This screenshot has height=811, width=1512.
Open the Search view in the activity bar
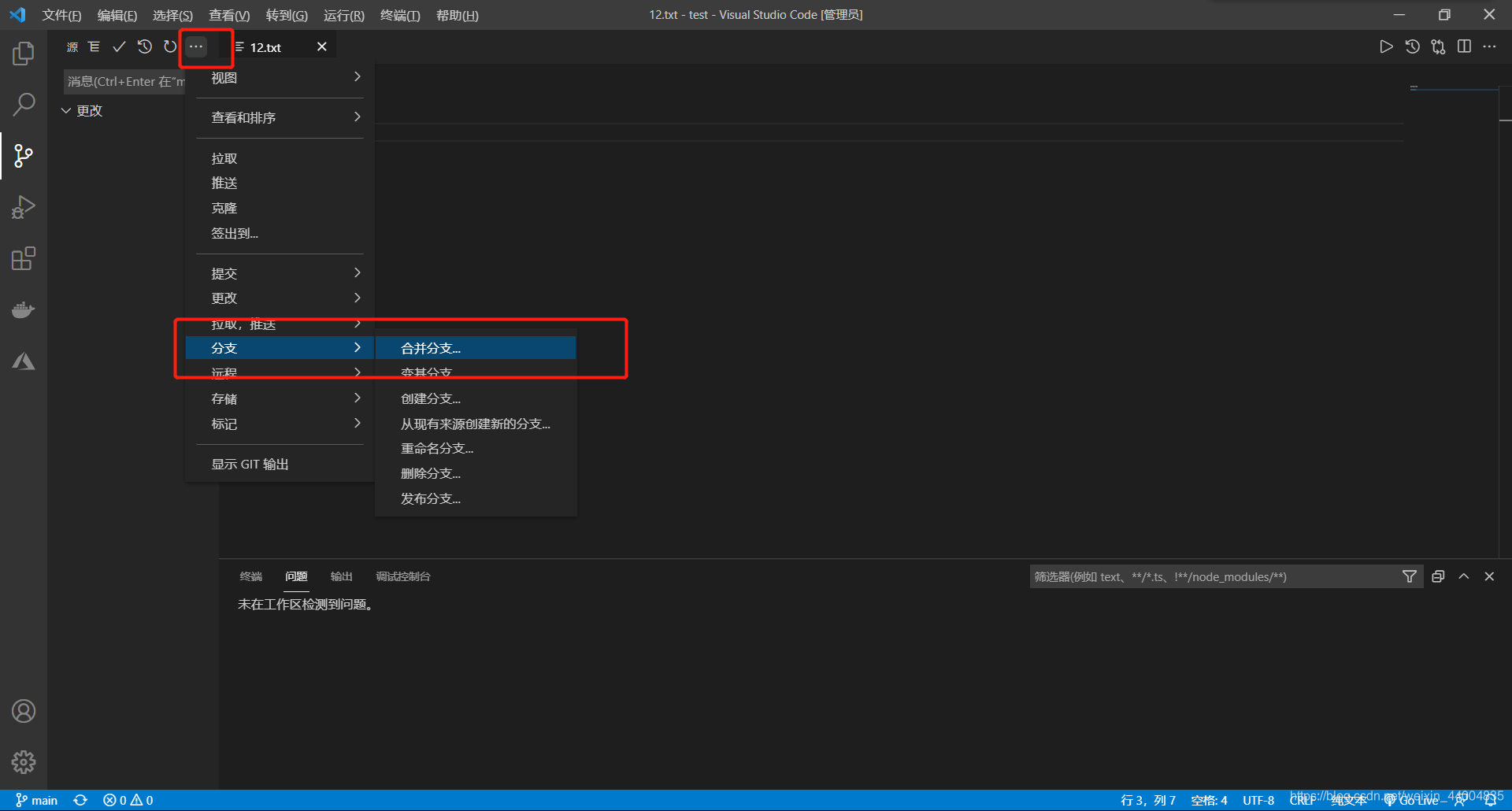(x=24, y=104)
